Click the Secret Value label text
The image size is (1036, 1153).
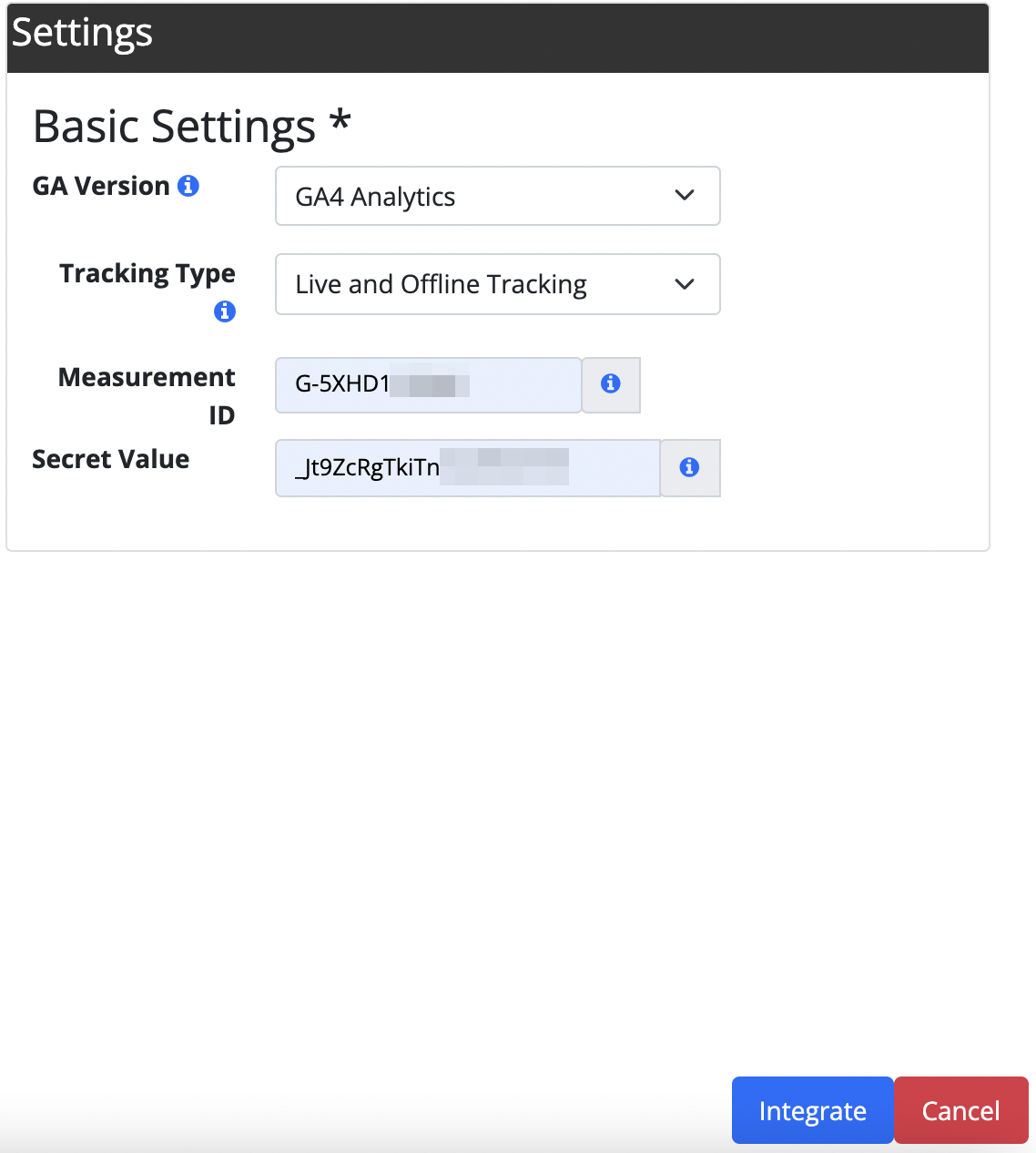(111, 459)
